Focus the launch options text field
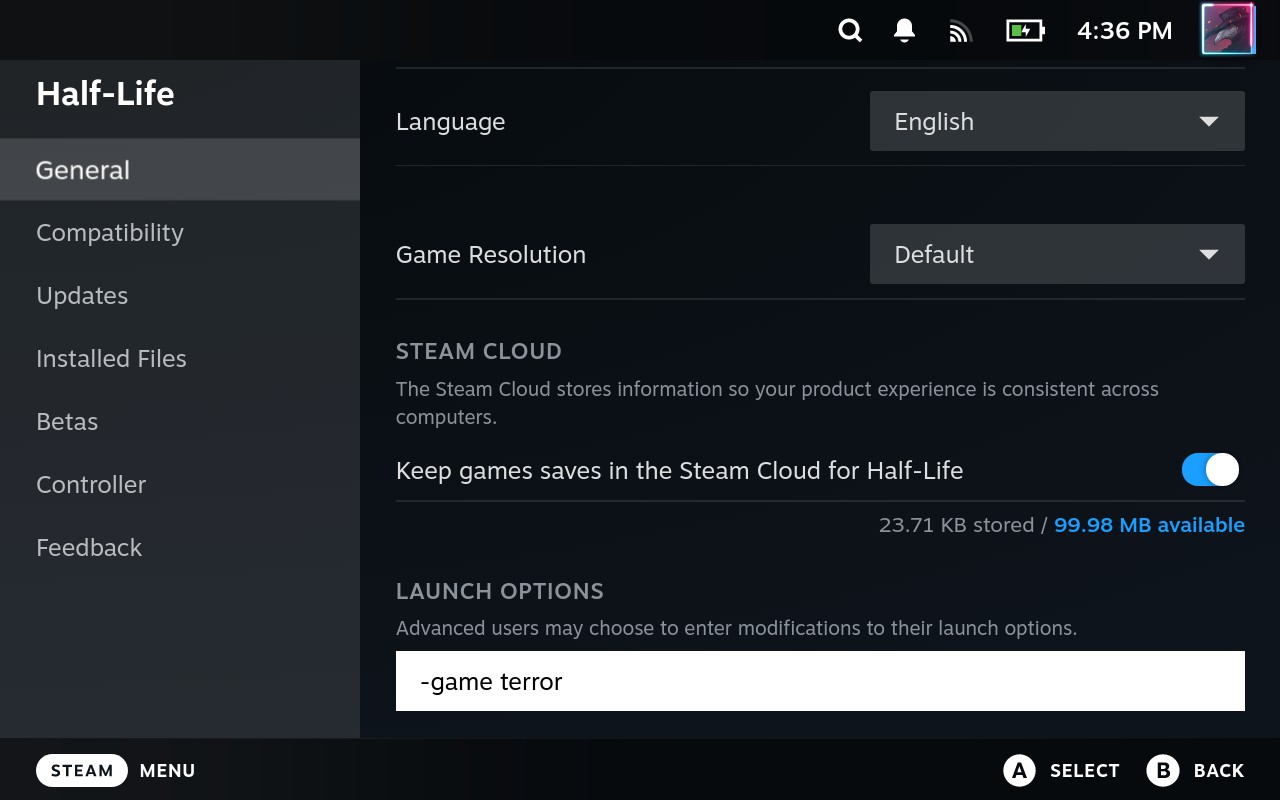 click(820, 681)
